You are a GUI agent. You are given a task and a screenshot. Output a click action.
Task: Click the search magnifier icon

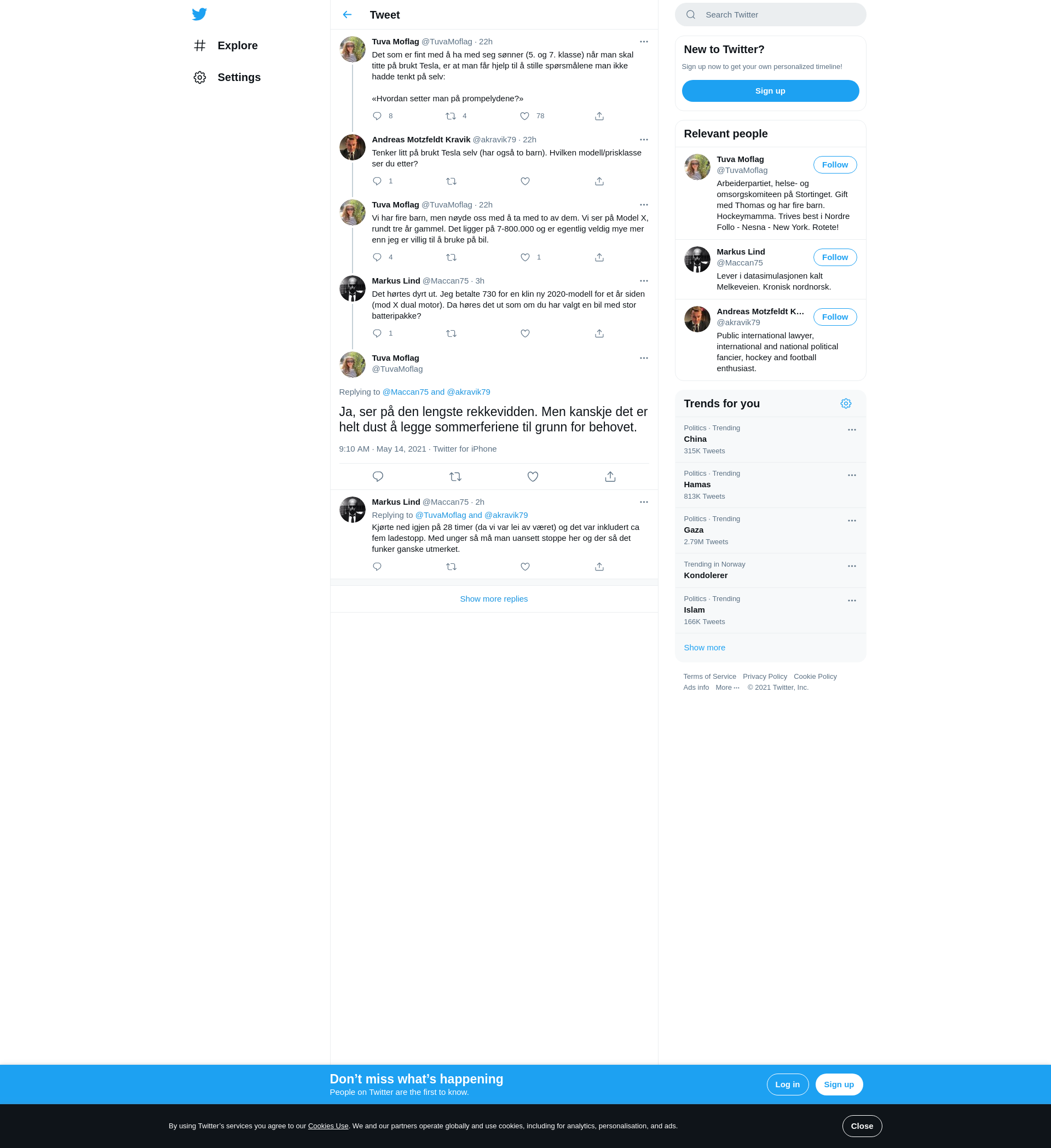tap(691, 15)
